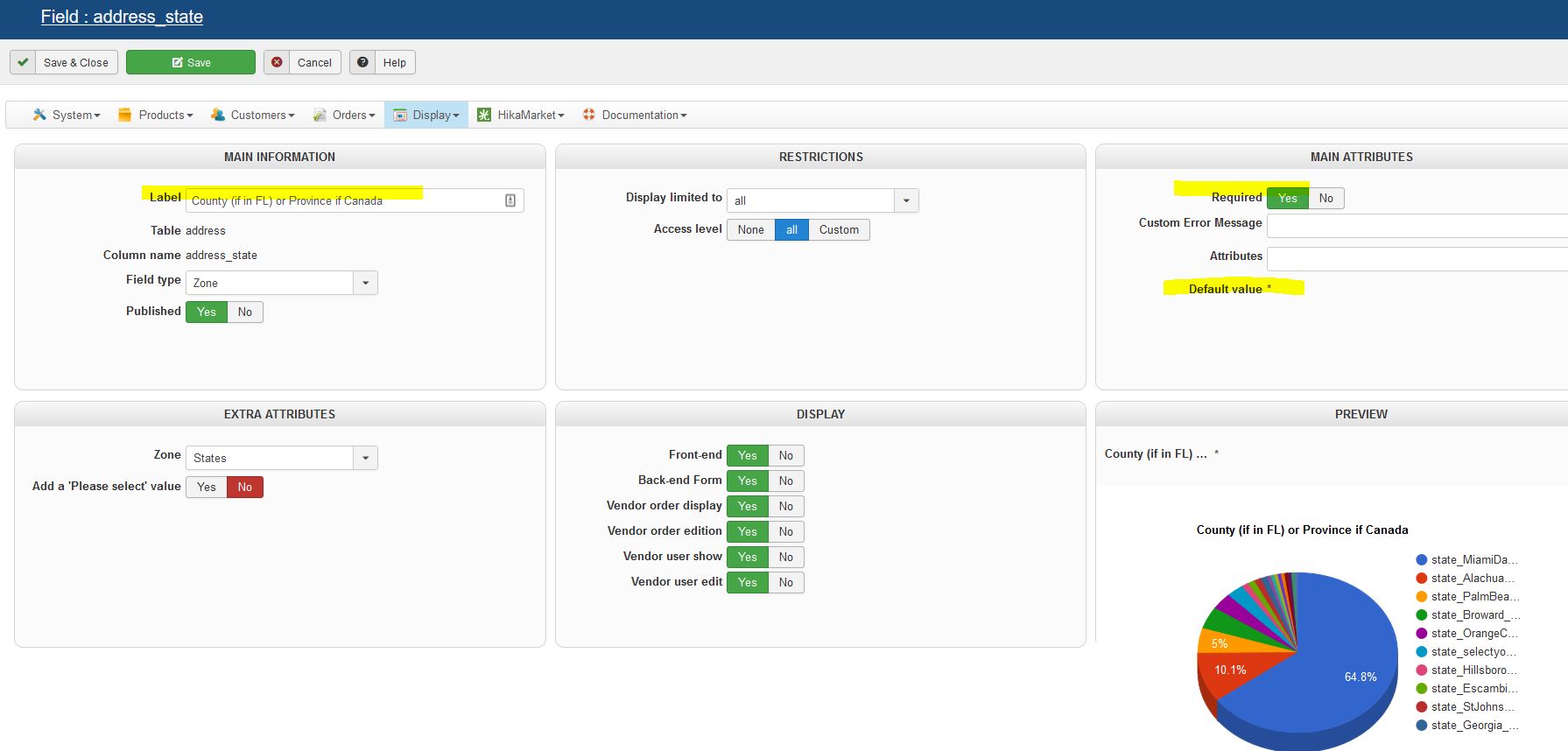Click the state_Georgia legend entry
Viewport: 1568px width, 751px height.
click(1468, 726)
